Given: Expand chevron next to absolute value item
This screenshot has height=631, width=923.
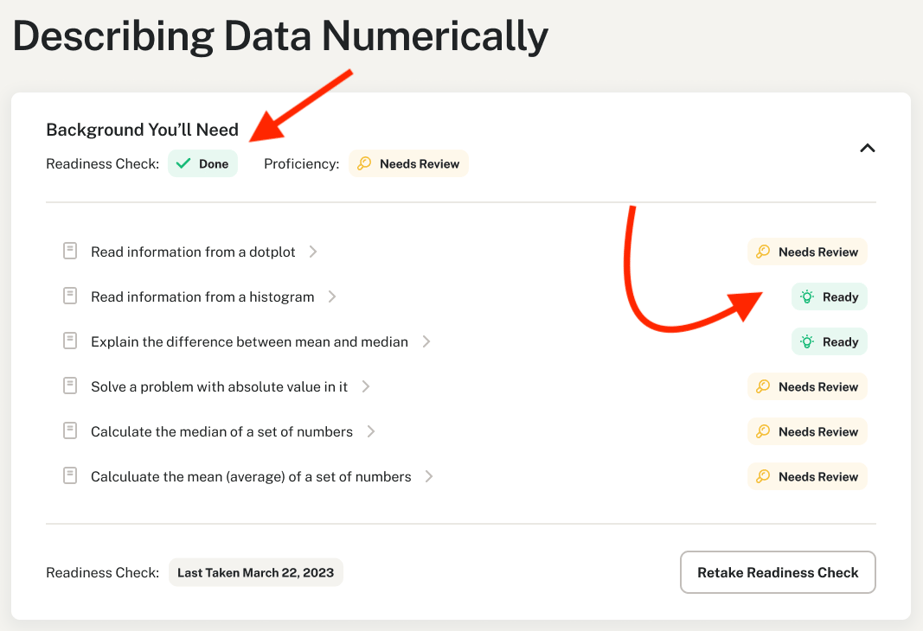Looking at the screenshot, I should click(x=366, y=387).
